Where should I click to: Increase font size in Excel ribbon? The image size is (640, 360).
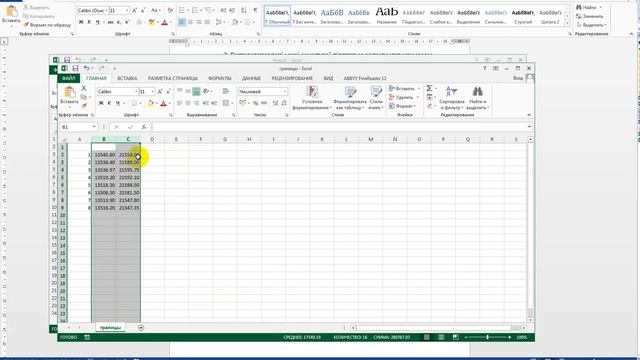point(160,91)
